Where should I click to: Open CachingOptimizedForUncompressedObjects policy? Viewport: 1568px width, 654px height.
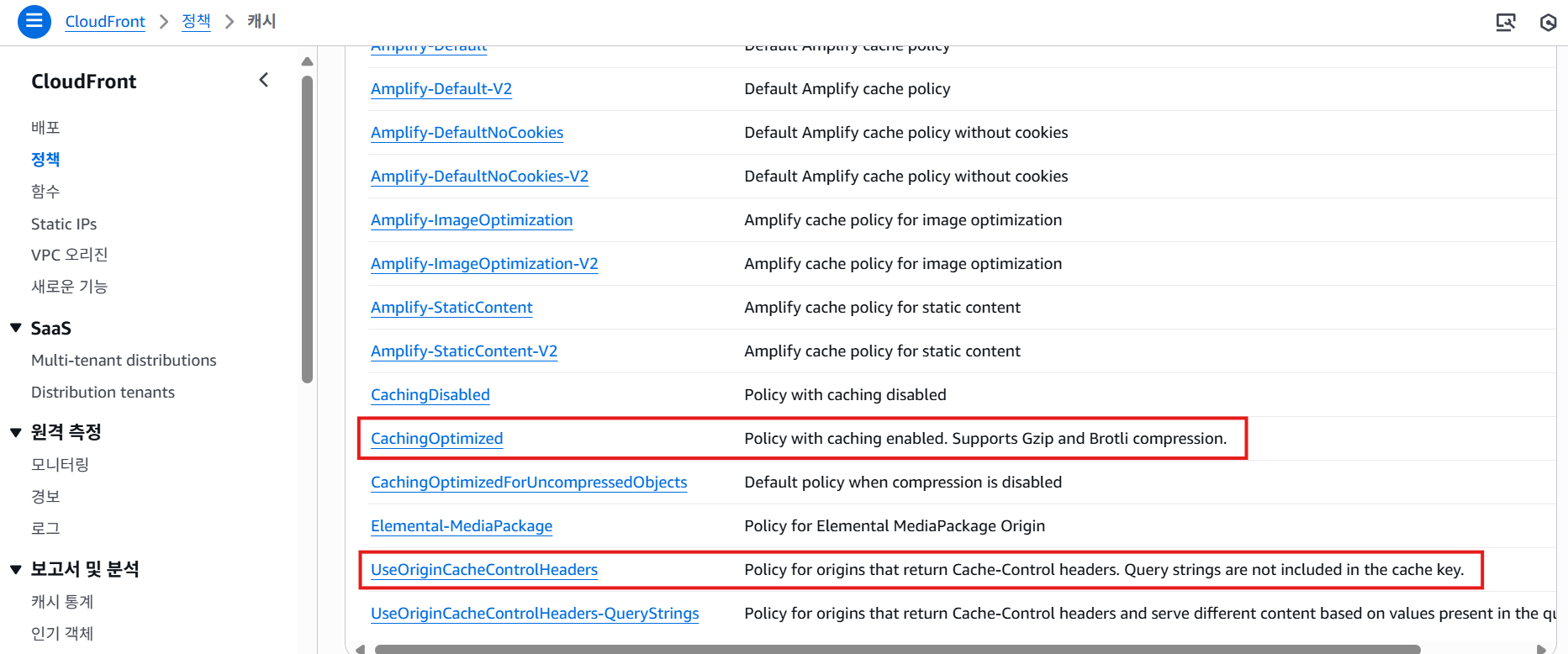click(x=529, y=482)
